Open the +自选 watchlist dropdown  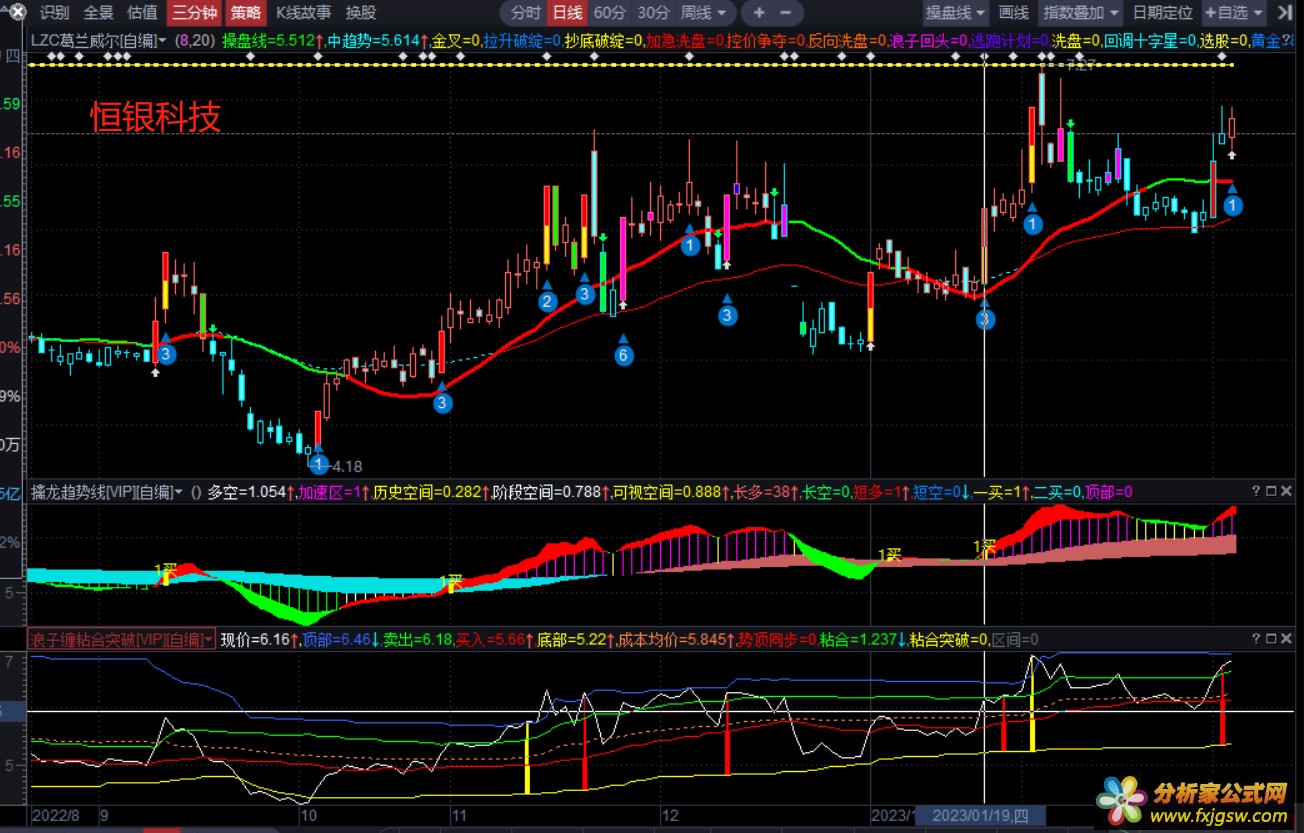pos(1233,13)
